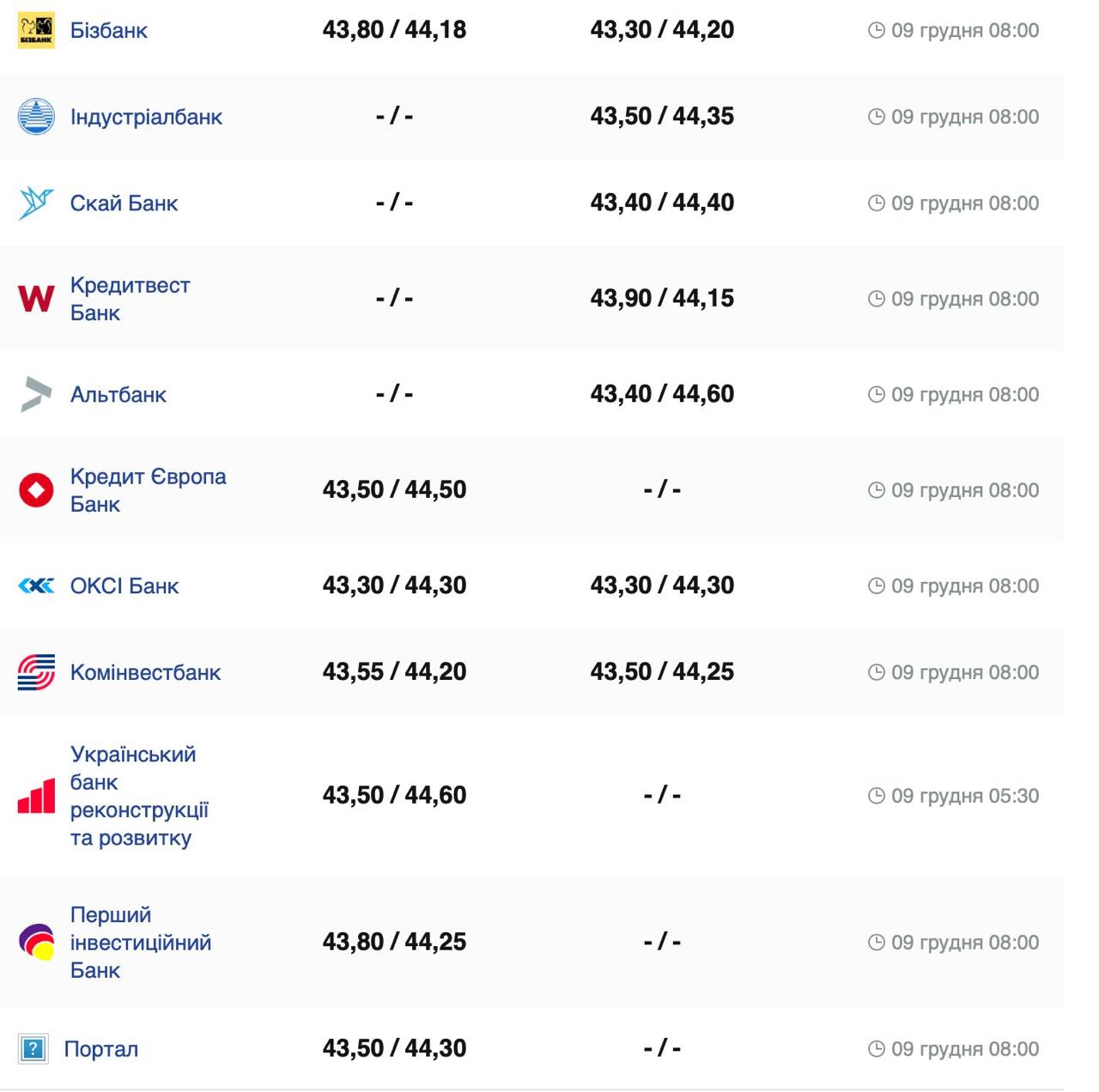Go to the ОКСІ Банк page
The image size is (1099, 1092).
[124, 586]
